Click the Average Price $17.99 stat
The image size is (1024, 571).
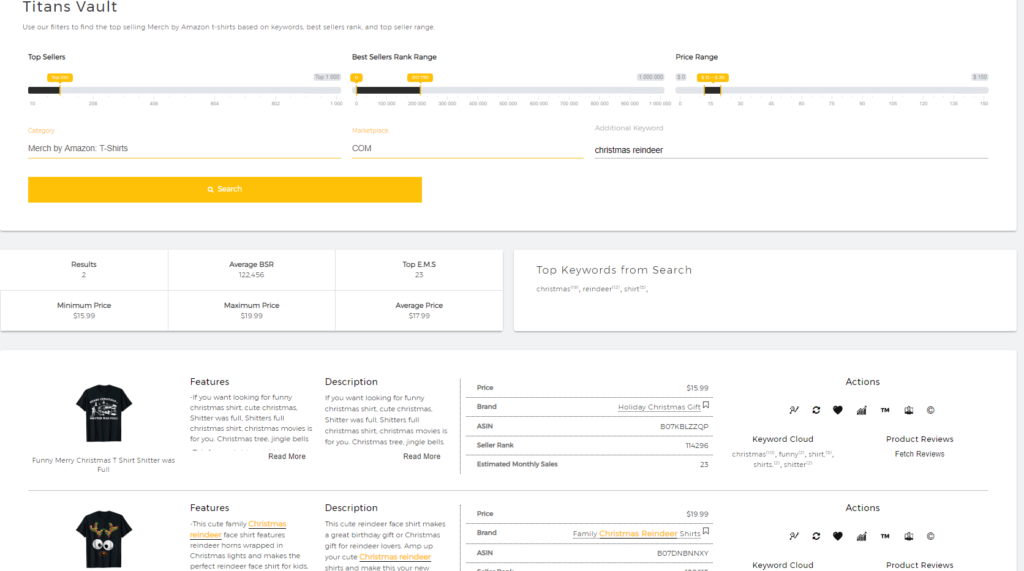point(419,310)
